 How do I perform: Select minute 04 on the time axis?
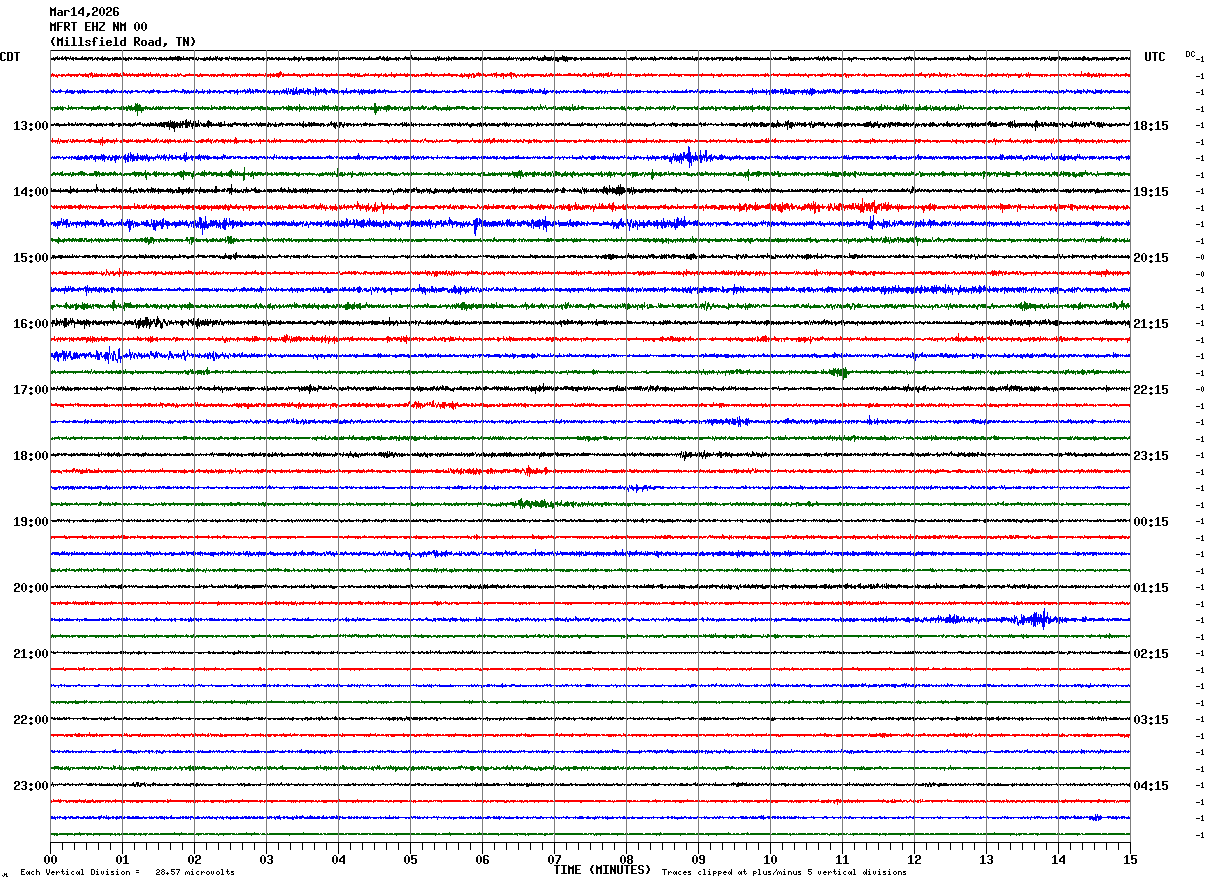click(338, 860)
